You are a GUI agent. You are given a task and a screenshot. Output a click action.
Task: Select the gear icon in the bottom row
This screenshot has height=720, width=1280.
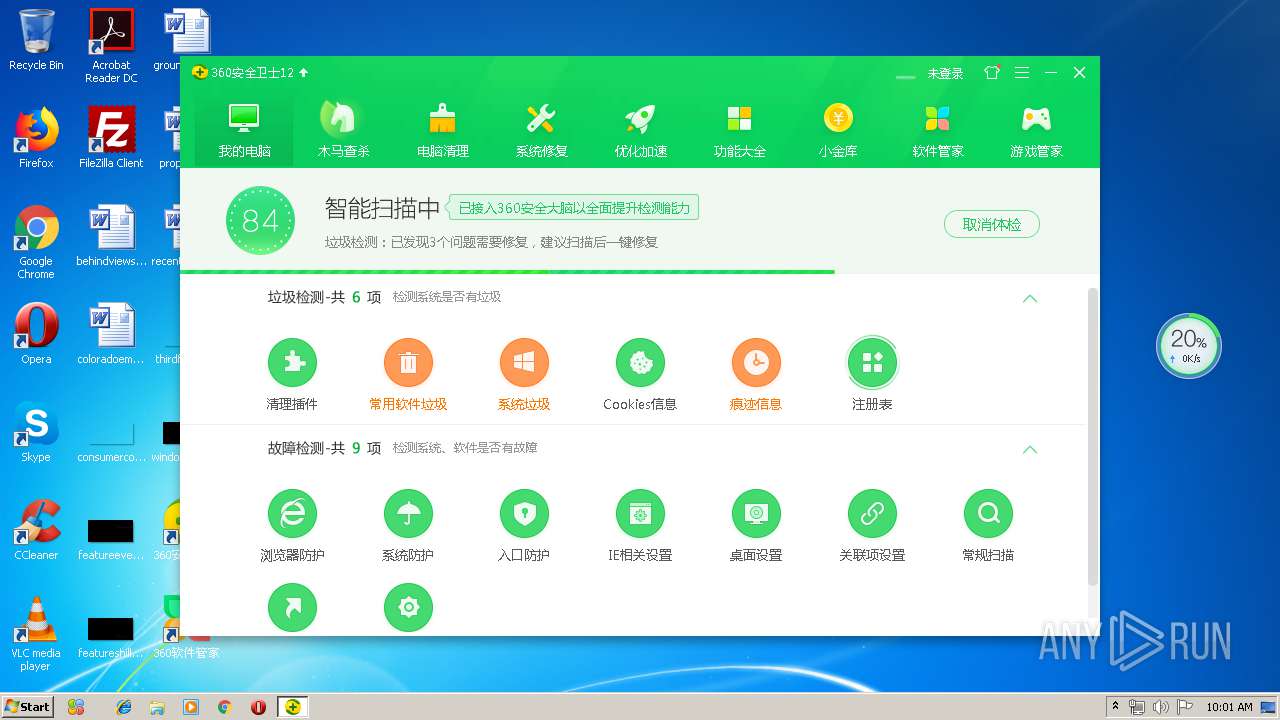(x=408, y=608)
